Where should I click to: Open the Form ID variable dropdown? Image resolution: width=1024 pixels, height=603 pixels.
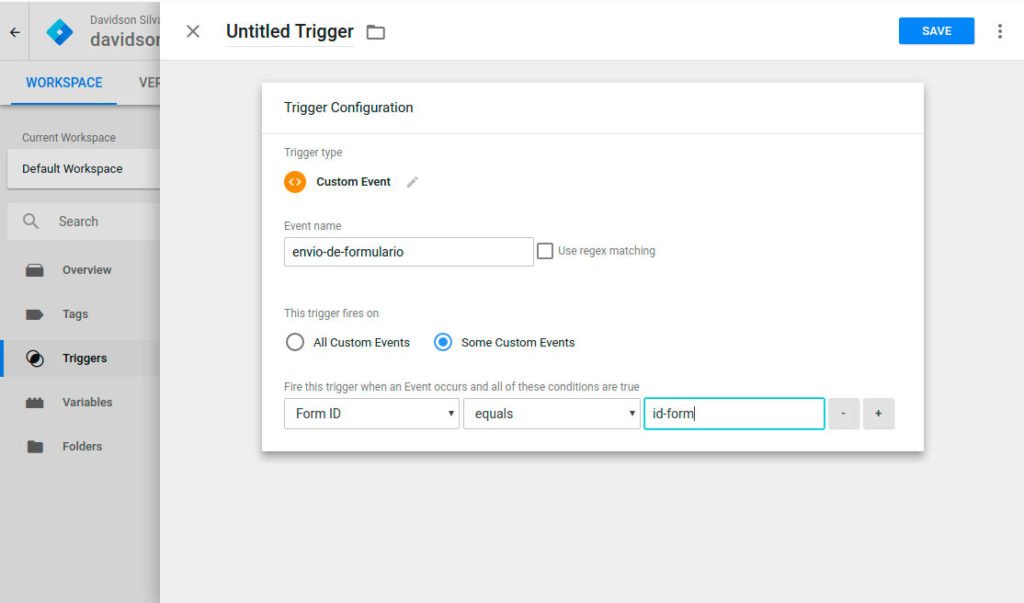coord(371,413)
